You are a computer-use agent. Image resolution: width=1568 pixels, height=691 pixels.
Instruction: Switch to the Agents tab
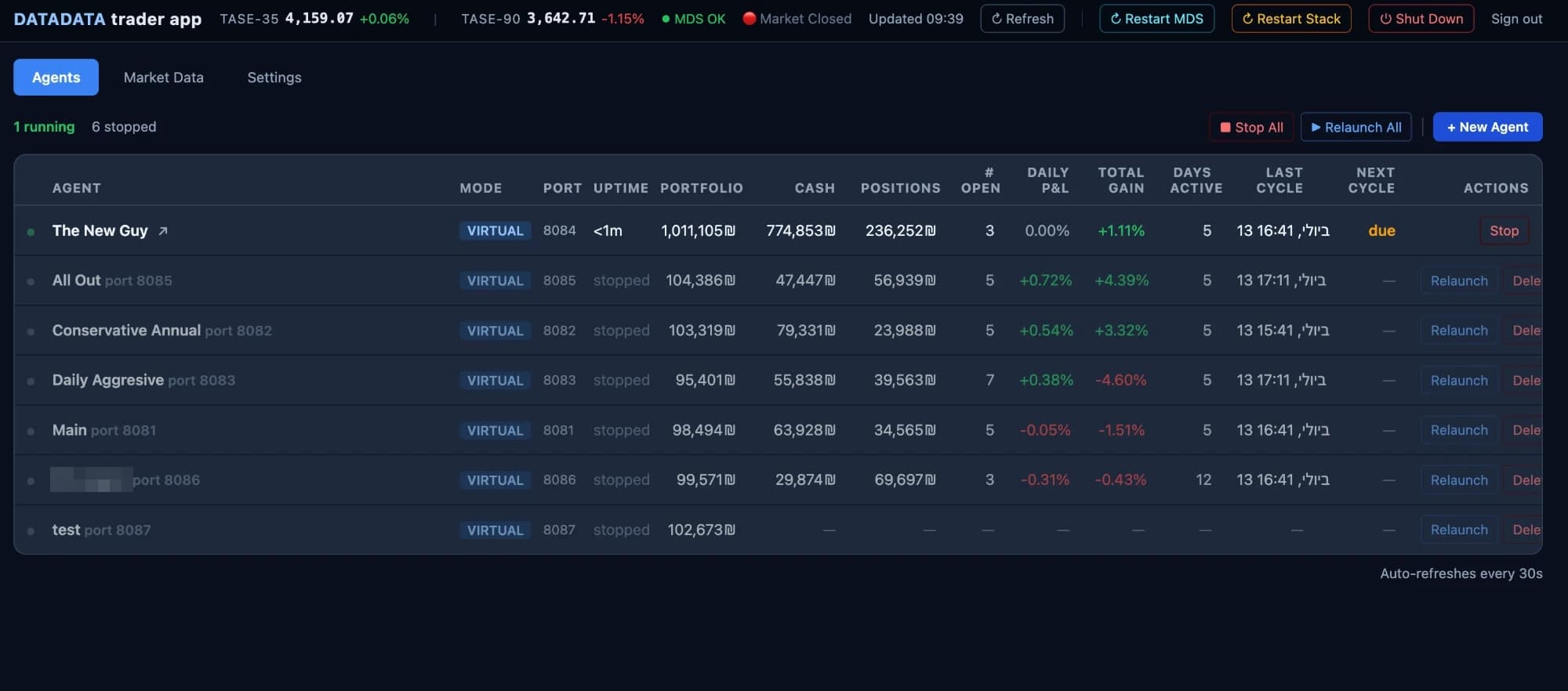point(56,77)
